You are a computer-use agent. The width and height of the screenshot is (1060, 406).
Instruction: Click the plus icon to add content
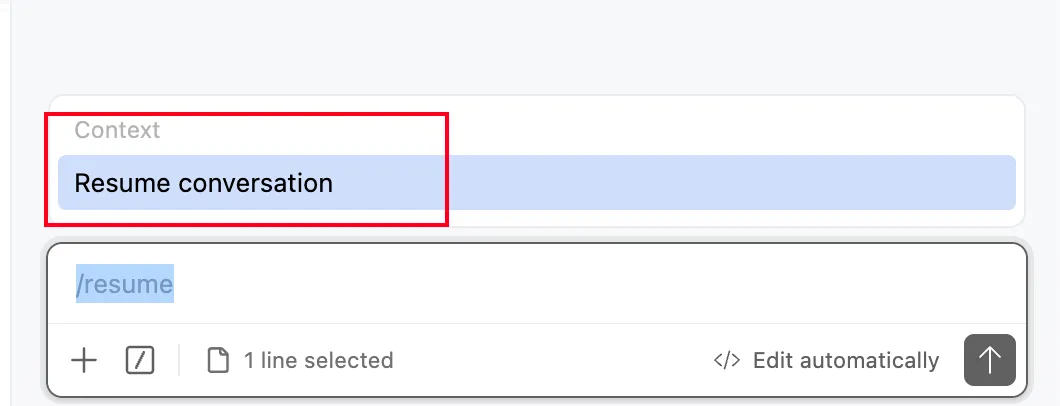84,360
